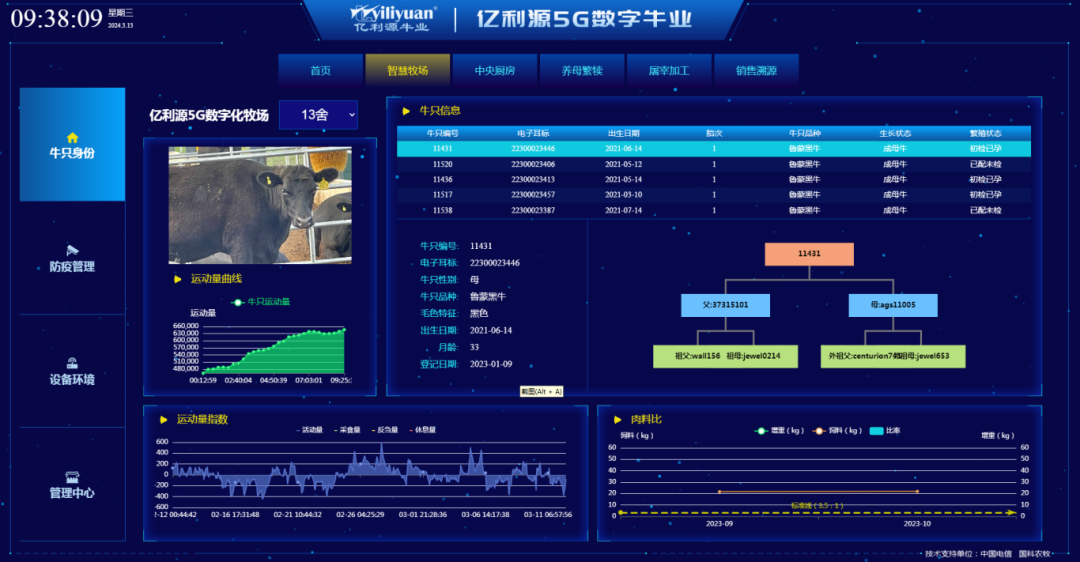Viewport: 1080px width, 562px height.
Task: Click the 2023-09 axis label
Action: 719,523
